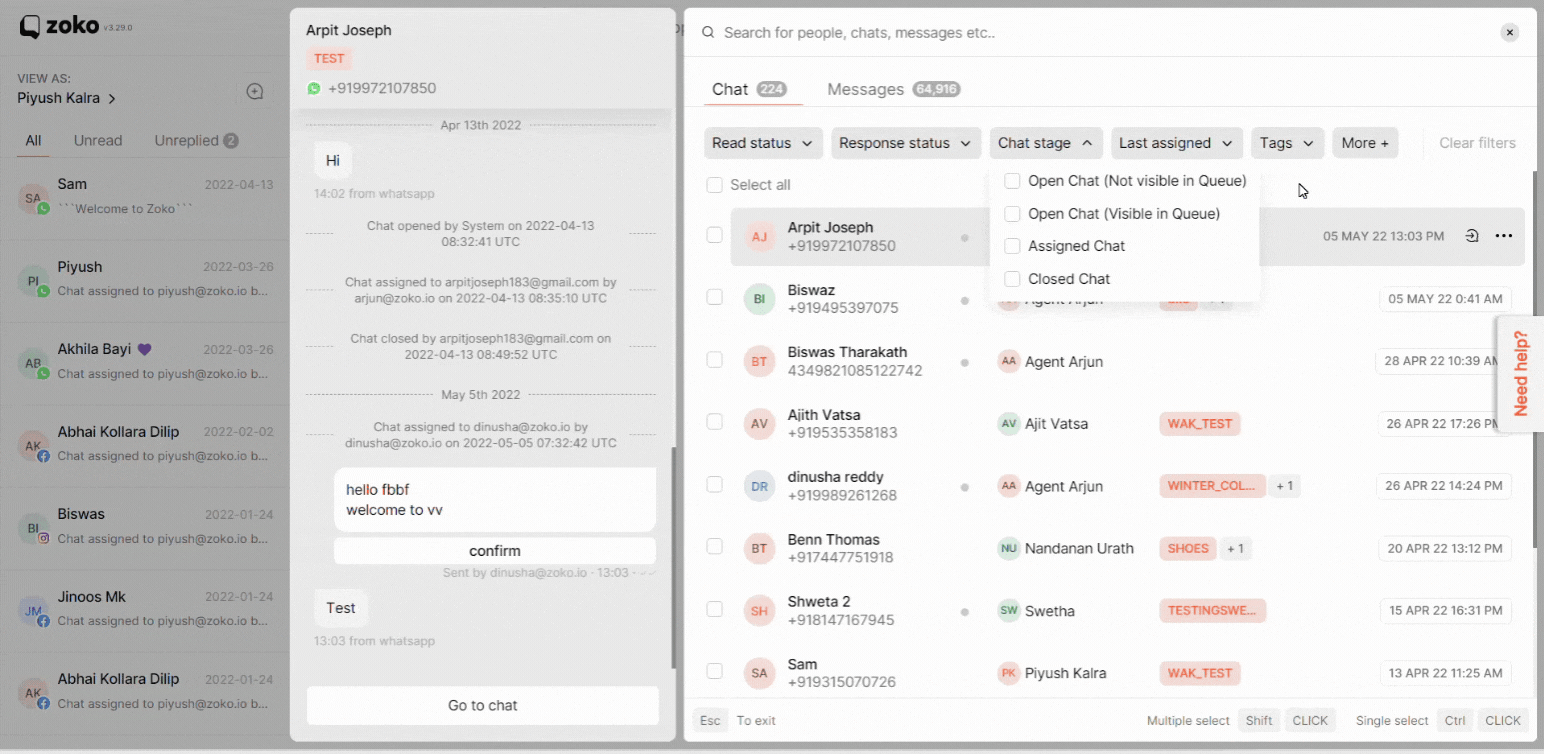
Task: Click the confirm button in message preview
Action: tap(495, 551)
